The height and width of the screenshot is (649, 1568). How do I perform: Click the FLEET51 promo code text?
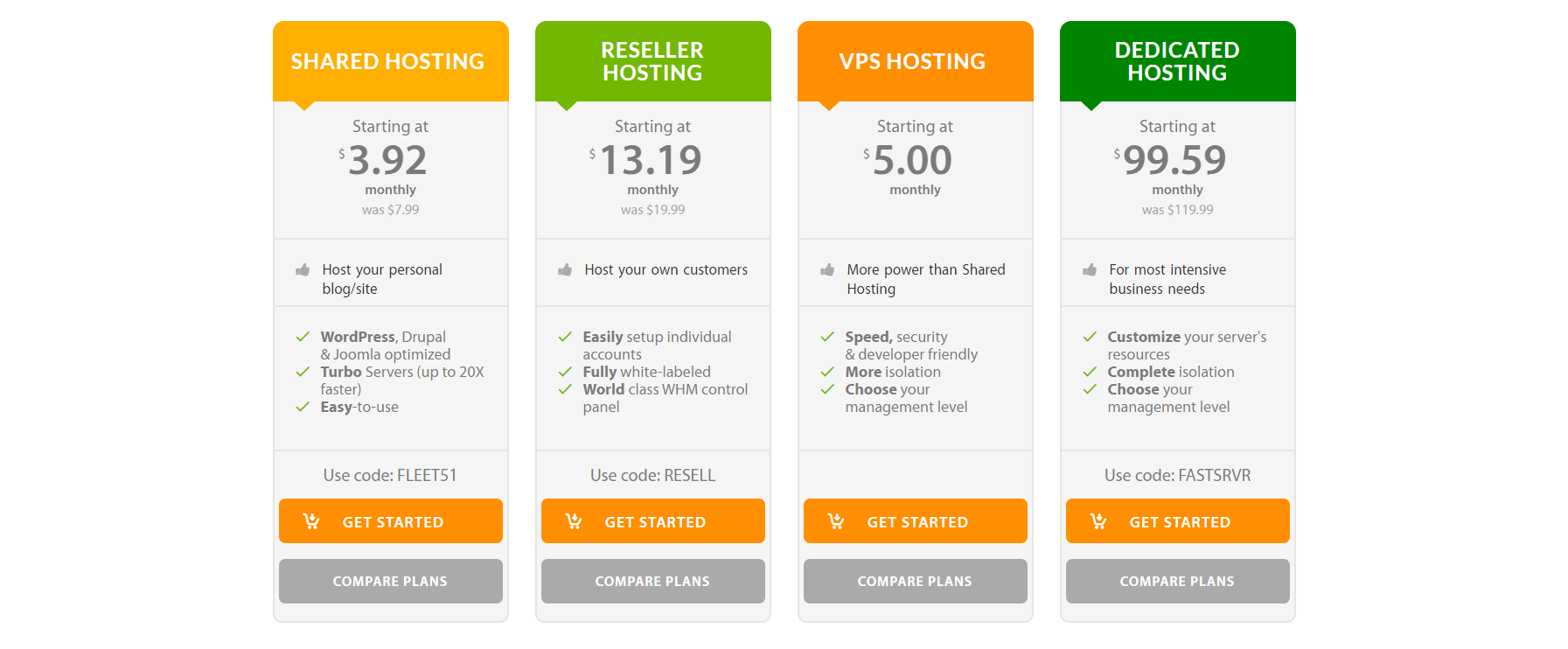point(427,475)
